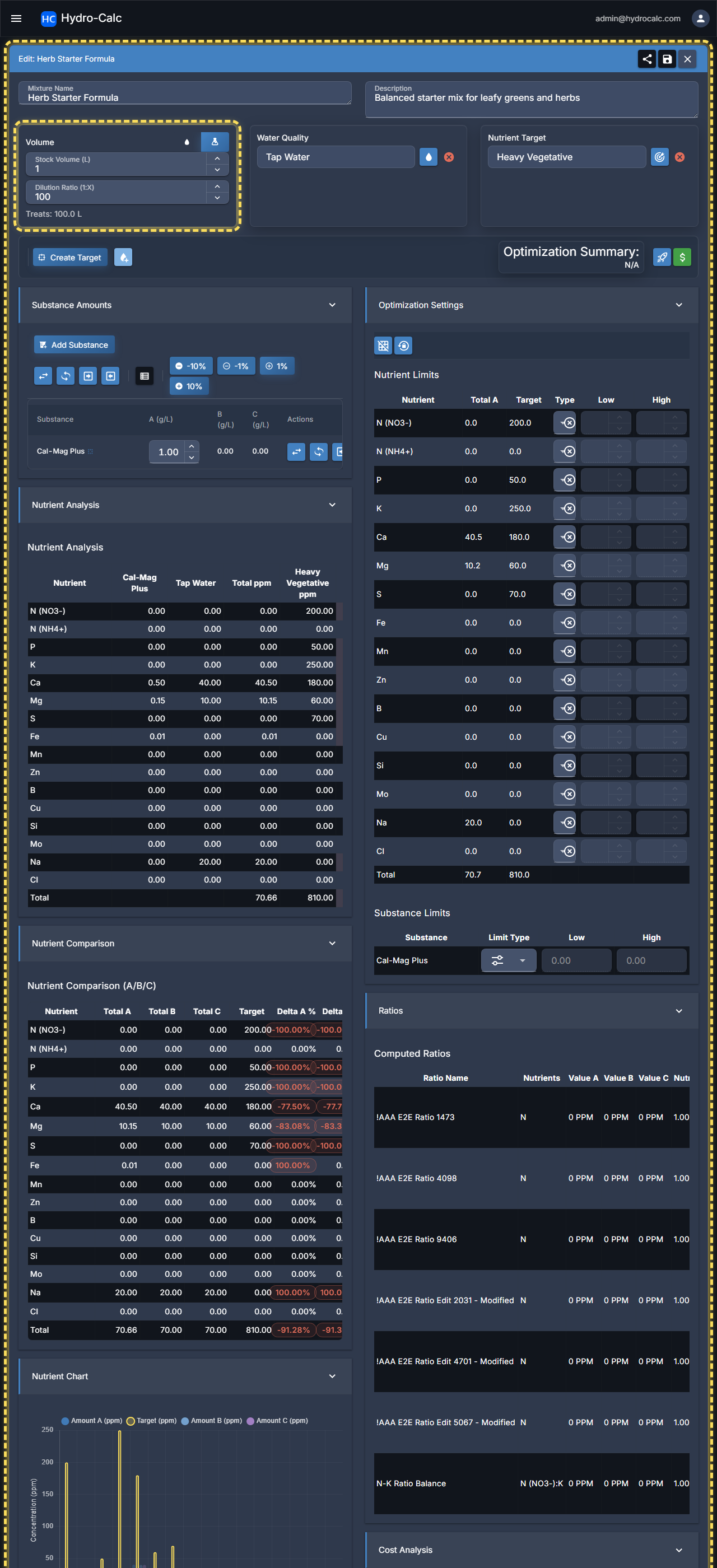Click the drag handle next to Cal-Mag Plus

point(91,452)
